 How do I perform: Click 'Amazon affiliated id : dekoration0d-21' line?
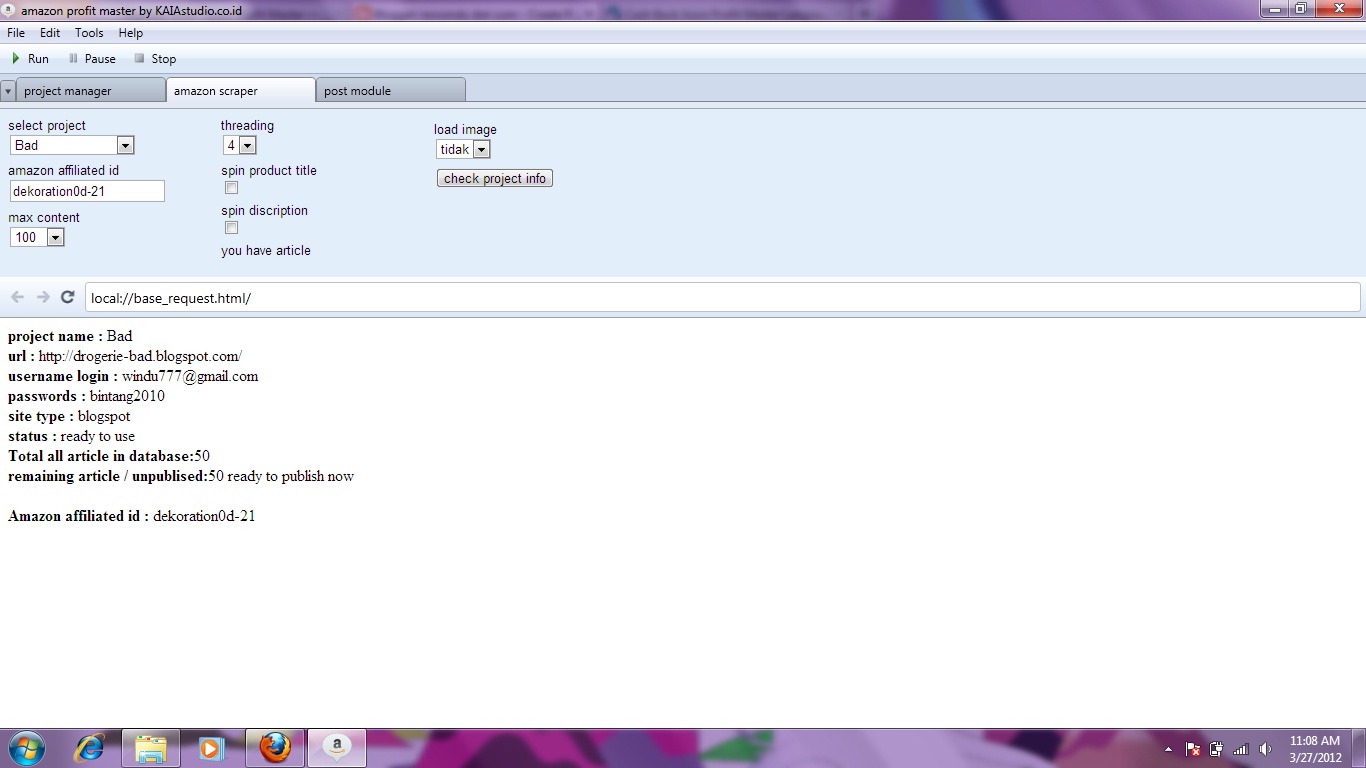pyautogui.click(x=132, y=516)
